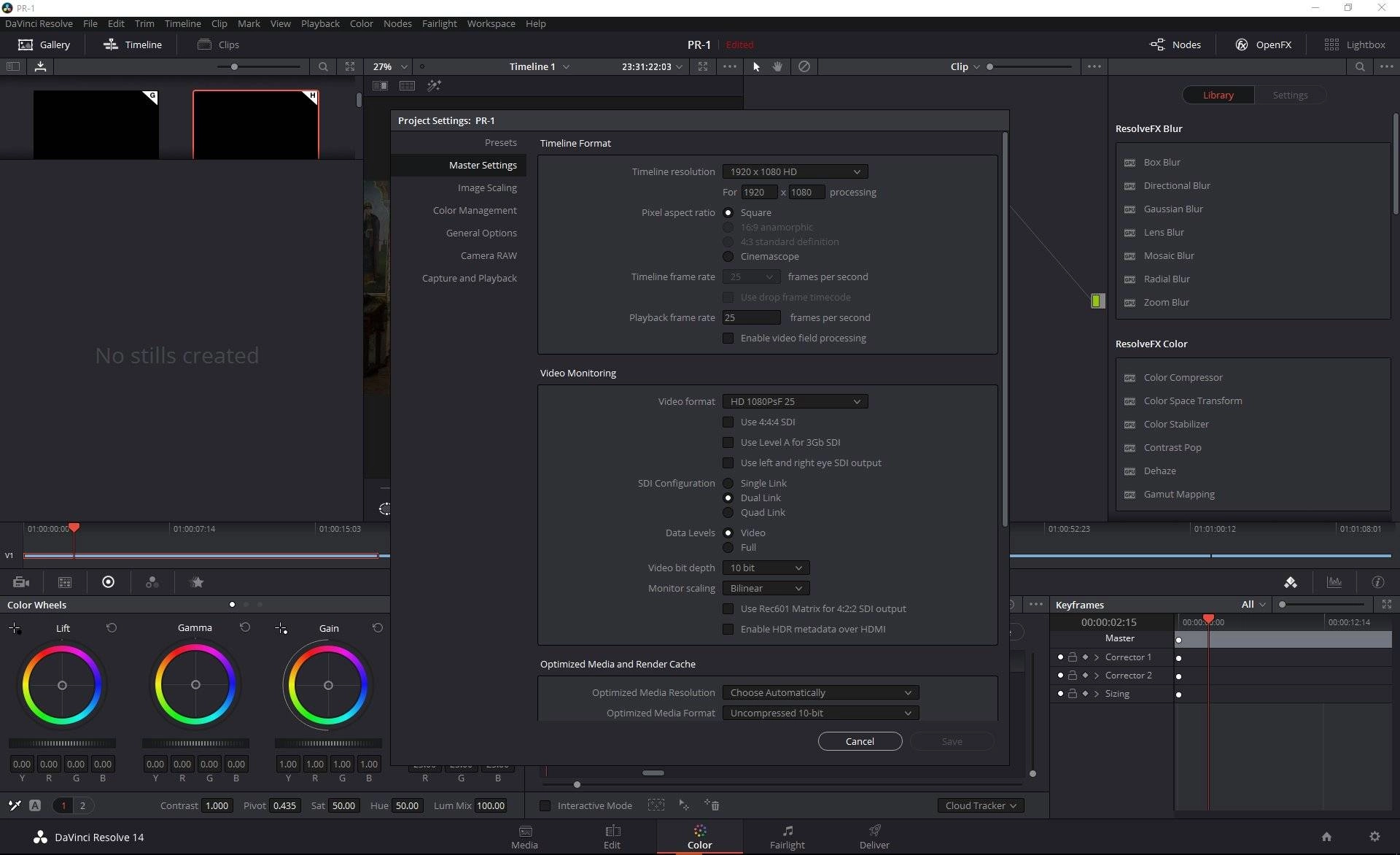Open Optimized Media Format dropdown
1400x855 pixels.
[x=820, y=713]
